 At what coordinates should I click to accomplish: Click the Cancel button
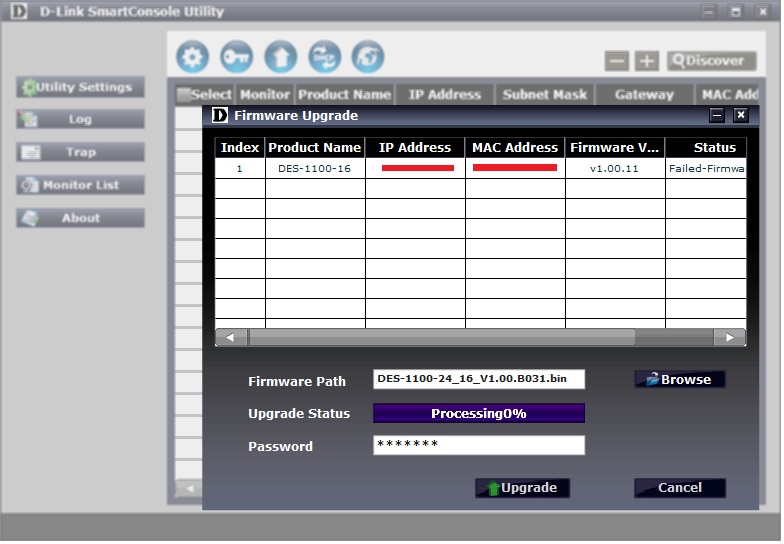point(680,488)
